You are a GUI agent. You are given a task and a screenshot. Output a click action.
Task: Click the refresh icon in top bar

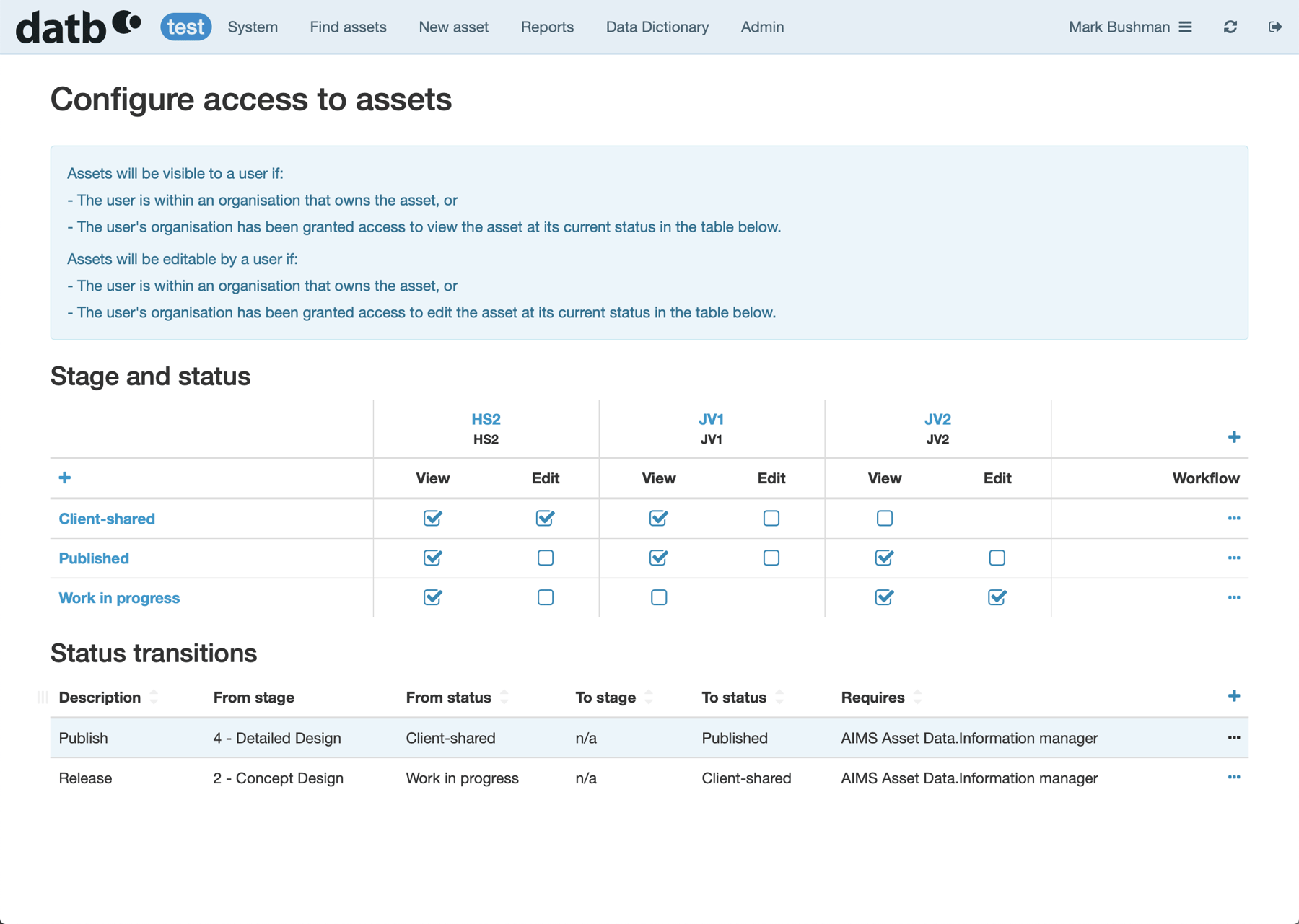pyautogui.click(x=1230, y=27)
